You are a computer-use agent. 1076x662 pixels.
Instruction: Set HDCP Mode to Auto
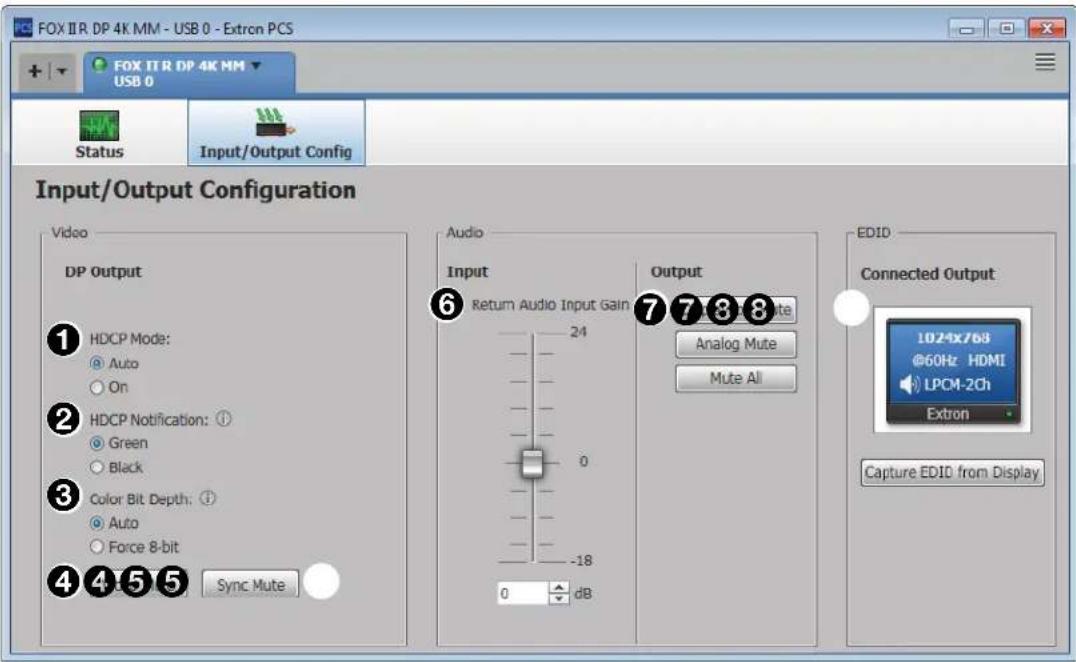(97, 363)
